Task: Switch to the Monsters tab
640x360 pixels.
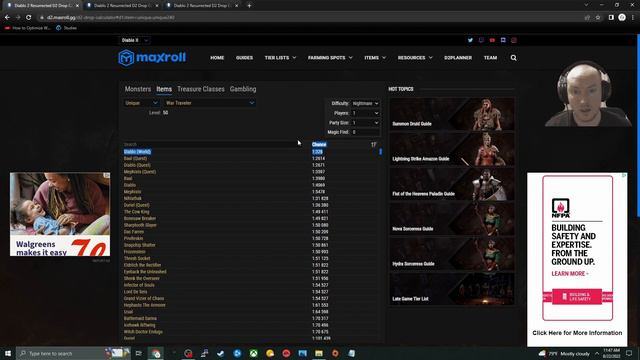Action: pos(138,89)
